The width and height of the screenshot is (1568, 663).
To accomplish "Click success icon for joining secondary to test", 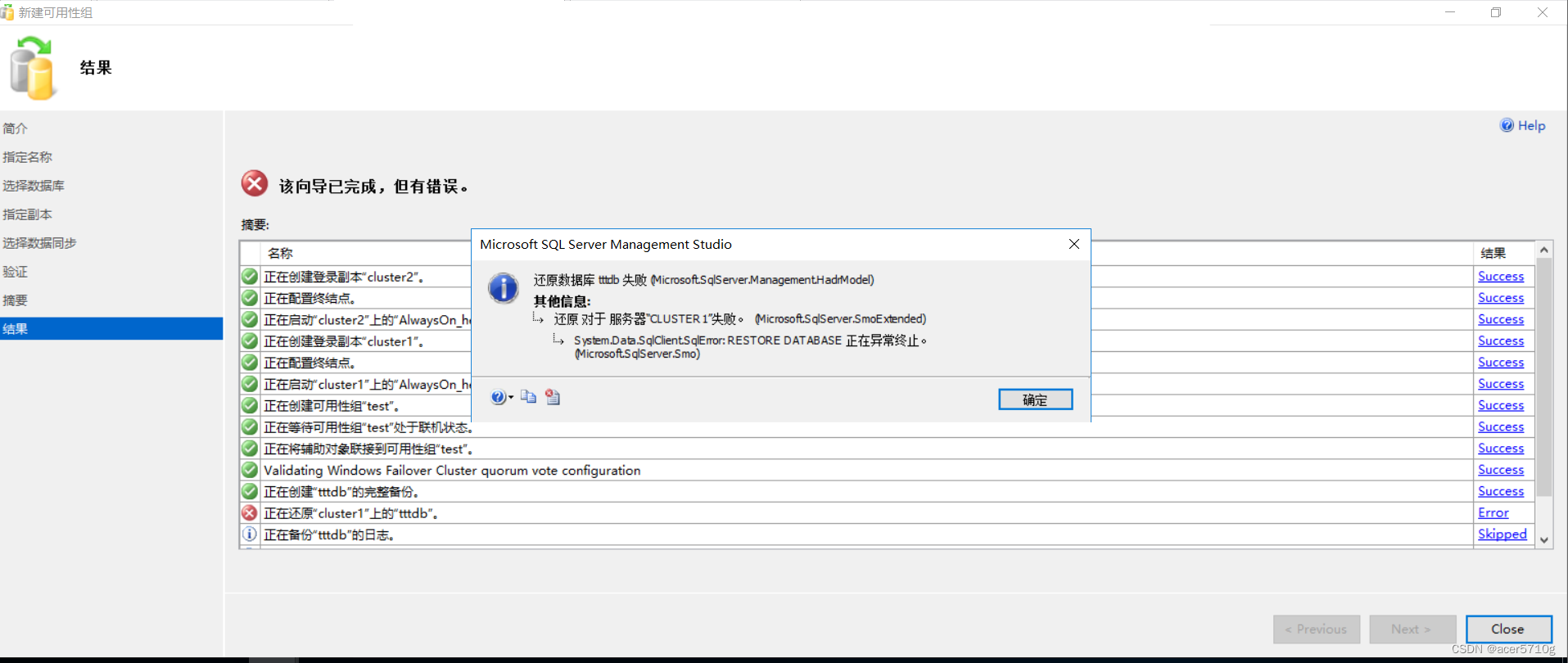I will (x=250, y=449).
